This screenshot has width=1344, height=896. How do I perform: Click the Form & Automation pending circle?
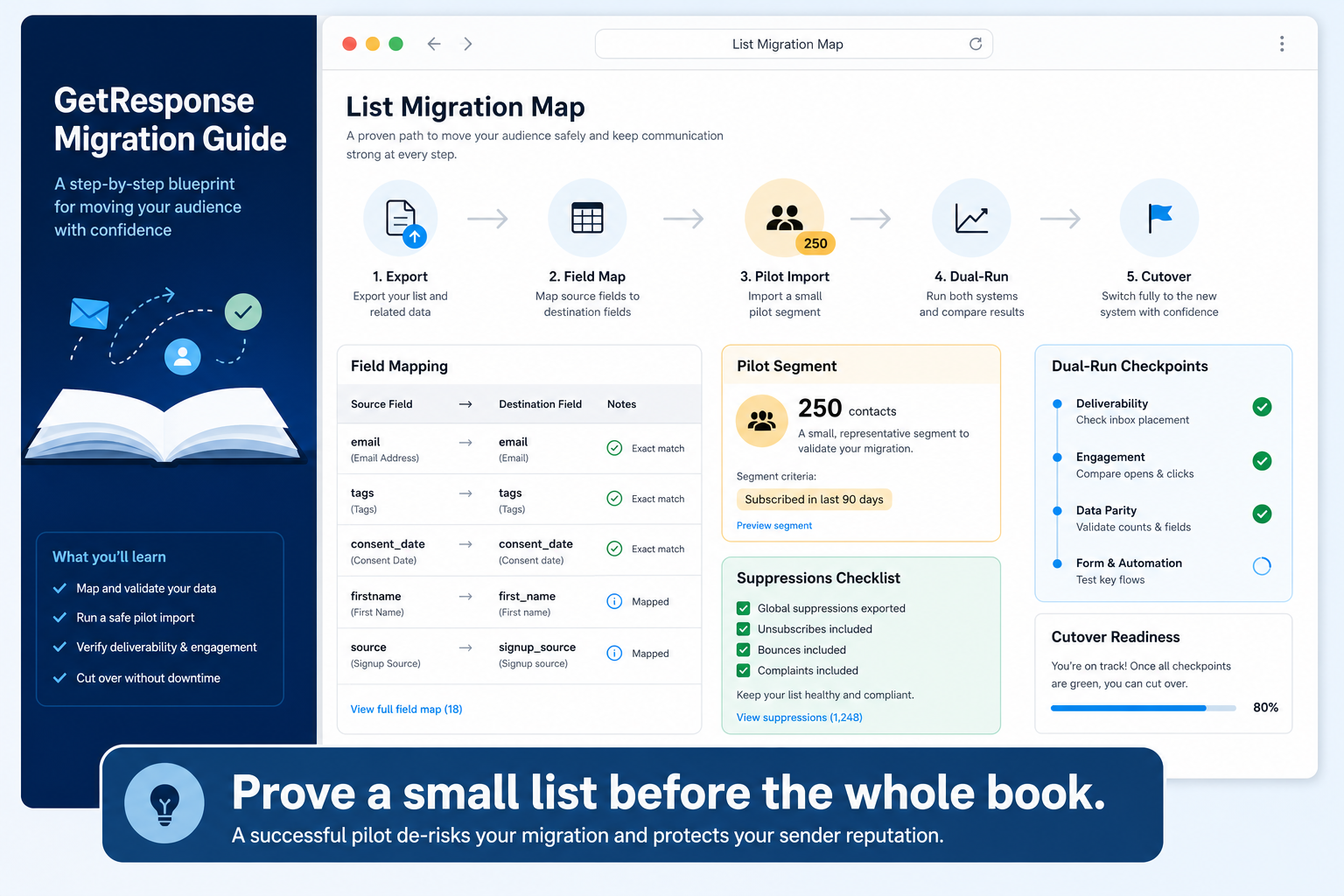click(1262, 566)
